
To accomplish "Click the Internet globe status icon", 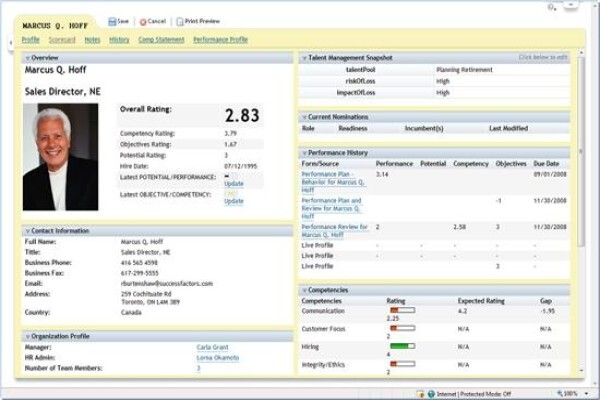I will [431, 393].
